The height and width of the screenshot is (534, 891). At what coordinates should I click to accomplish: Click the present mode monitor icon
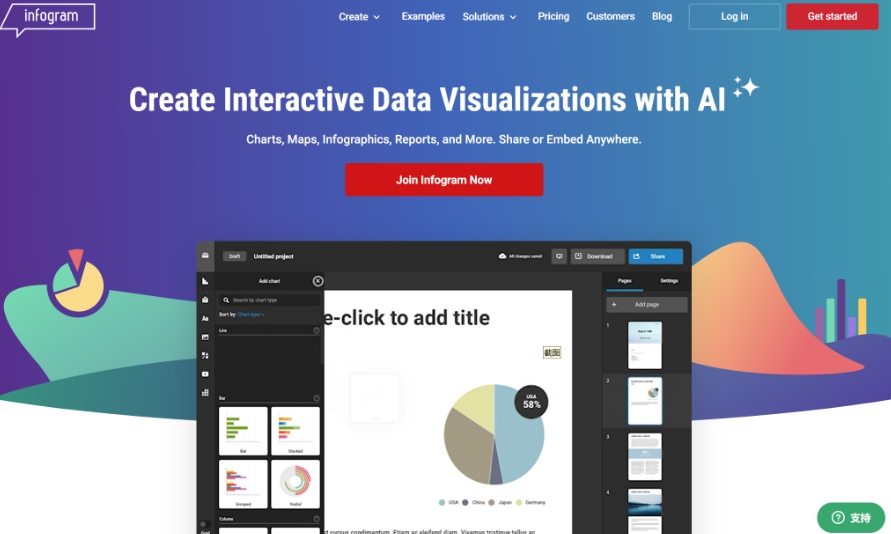559,256
